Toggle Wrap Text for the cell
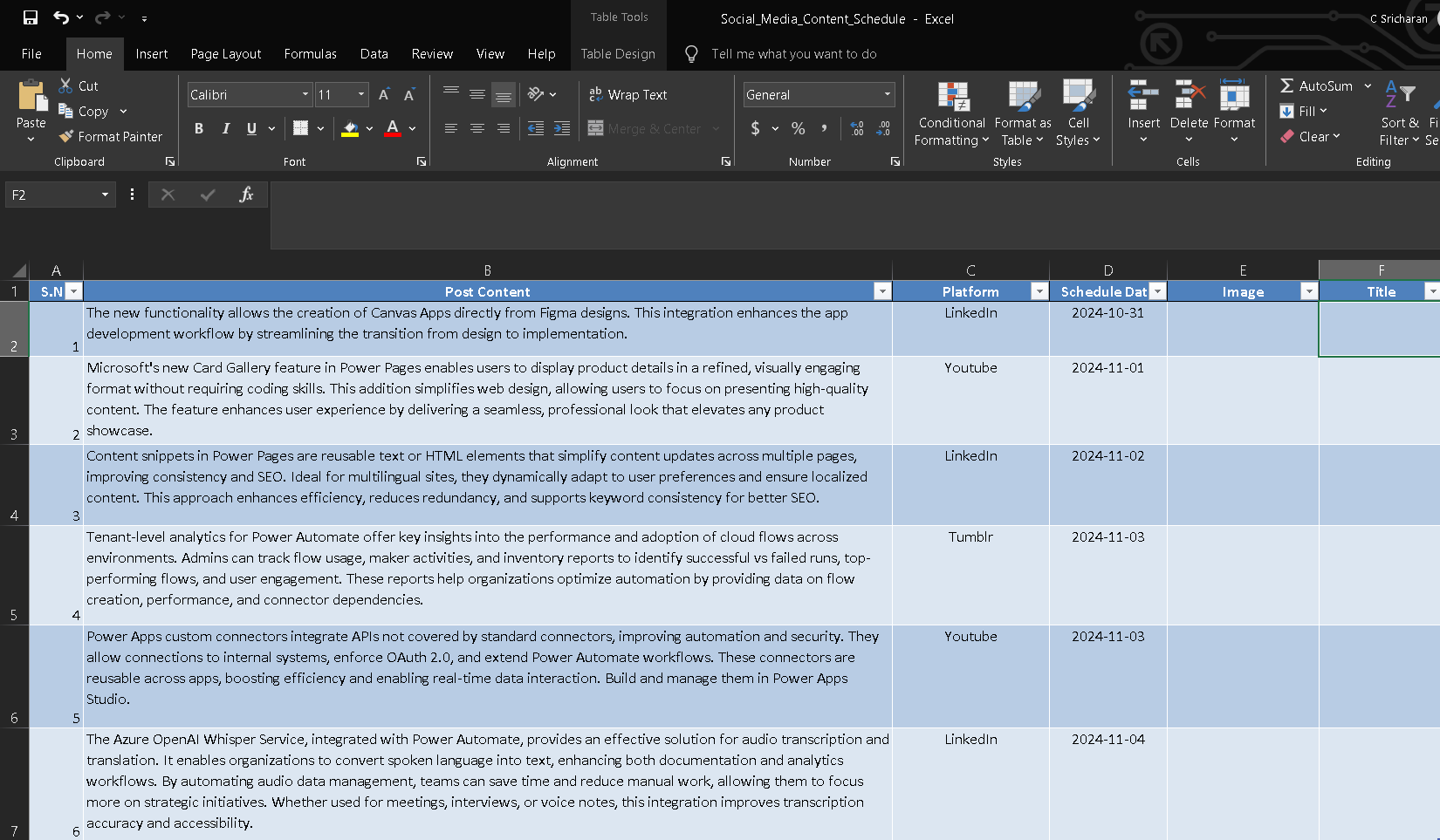Screen dimensions: 1440x840 point(628,94)
